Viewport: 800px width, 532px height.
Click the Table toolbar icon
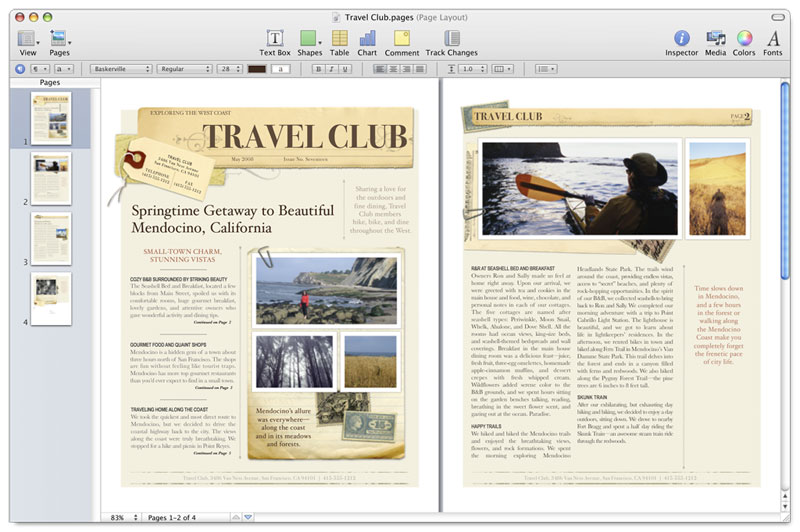[340, 39]
